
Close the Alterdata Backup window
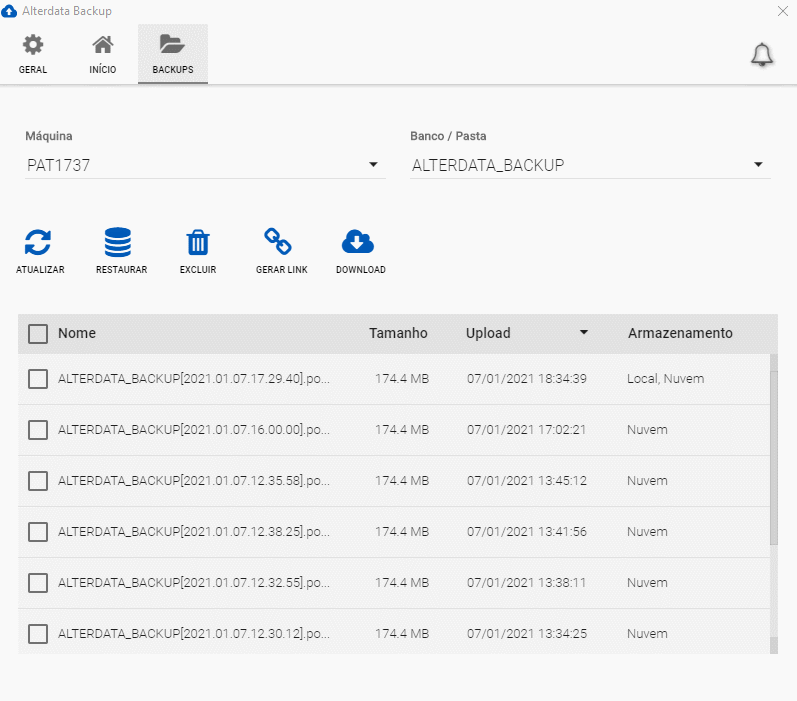coord(782,11)
